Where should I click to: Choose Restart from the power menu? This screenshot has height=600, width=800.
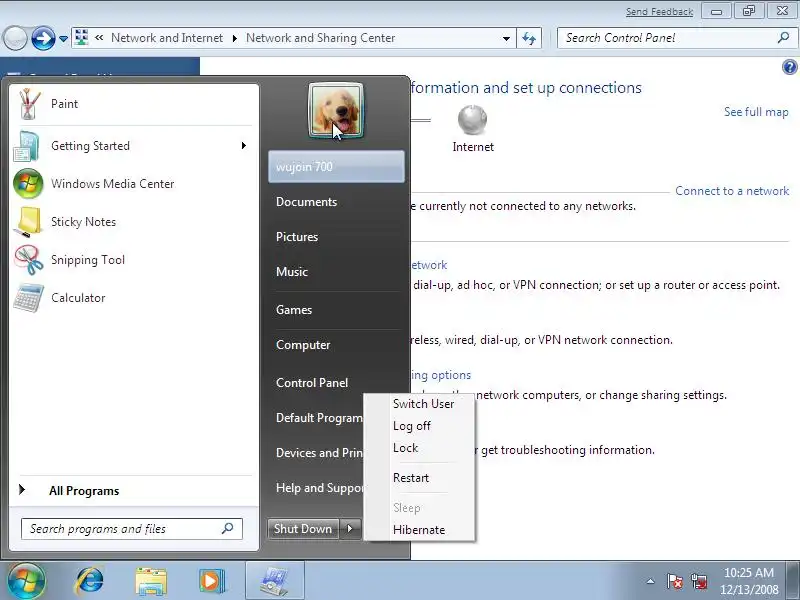click(411, 478)
